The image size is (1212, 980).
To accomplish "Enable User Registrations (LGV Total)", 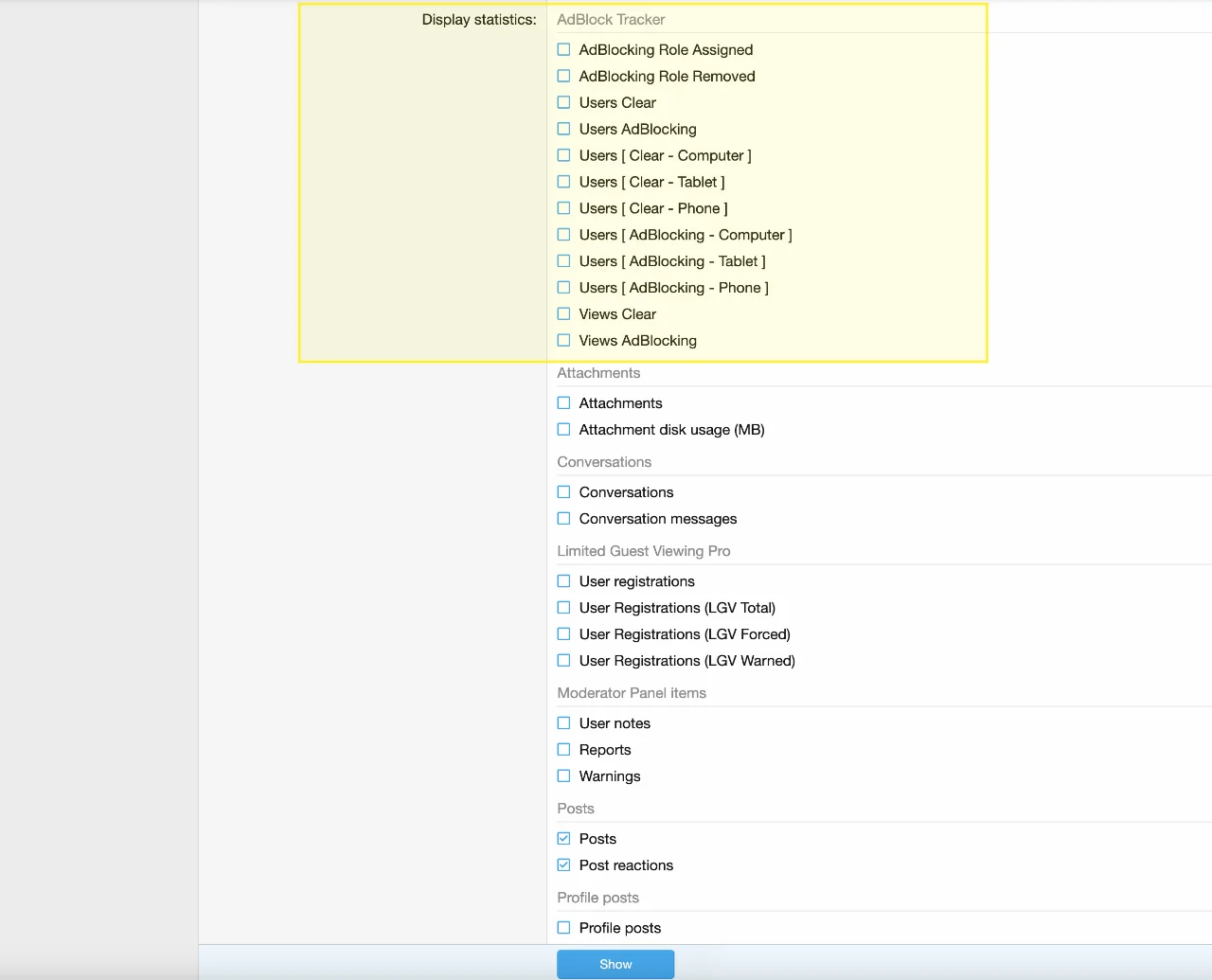I will click(x=564, y=608).
